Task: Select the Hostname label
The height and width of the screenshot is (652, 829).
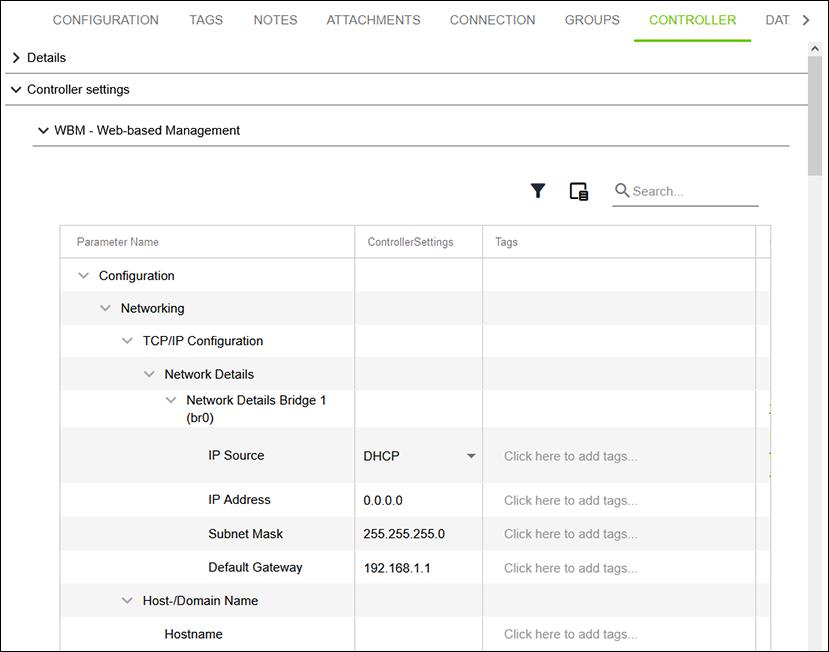Action: [193, 634]
